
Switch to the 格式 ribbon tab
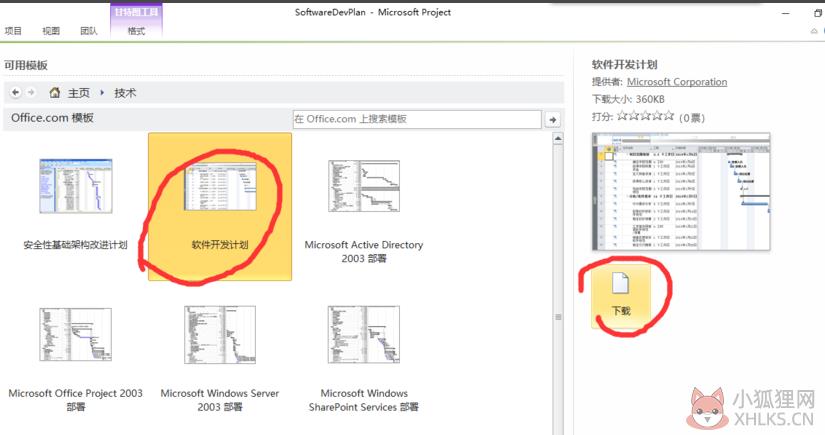tap(136, 31)
